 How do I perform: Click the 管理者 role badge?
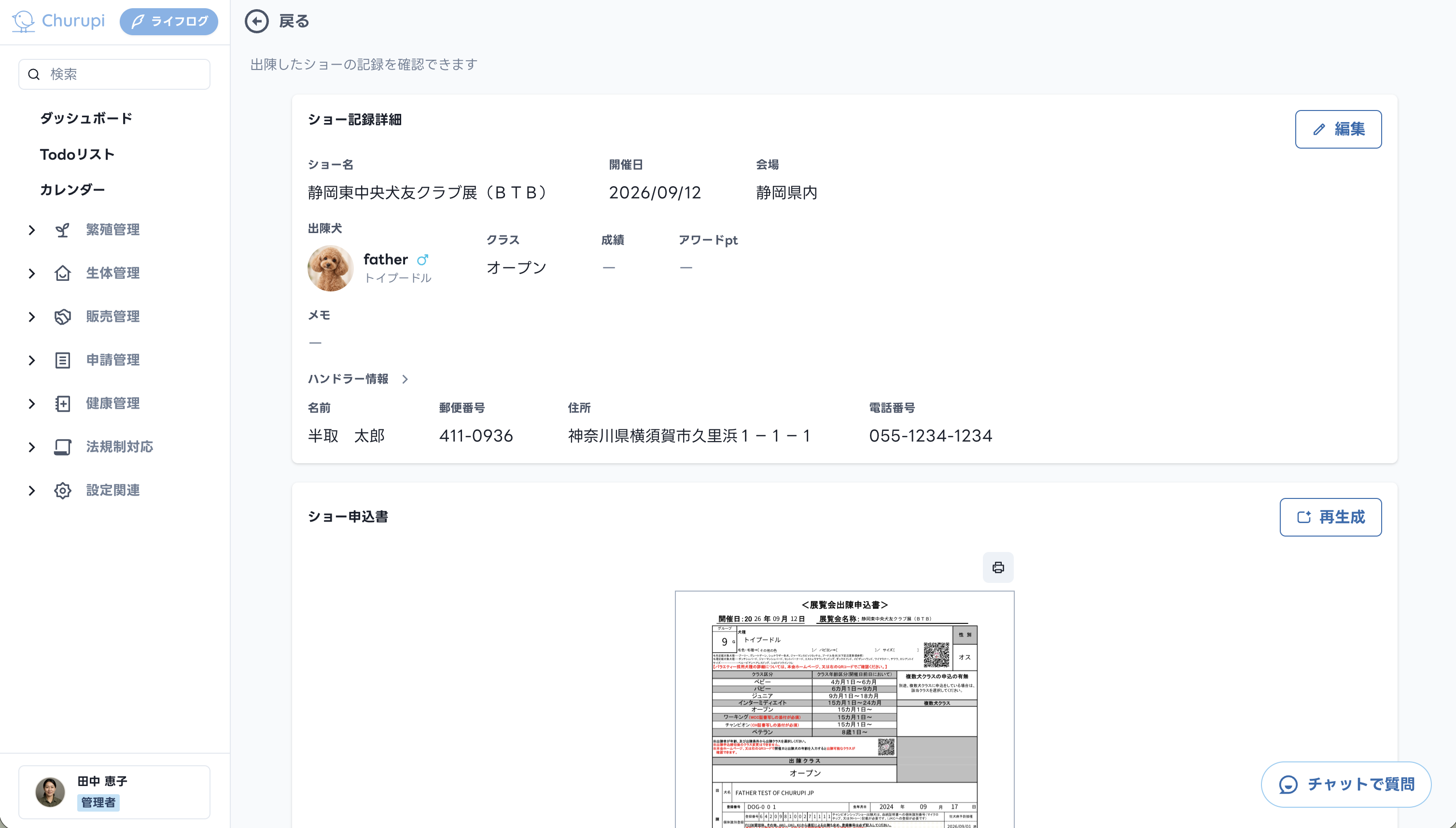(x=98, y=802)
